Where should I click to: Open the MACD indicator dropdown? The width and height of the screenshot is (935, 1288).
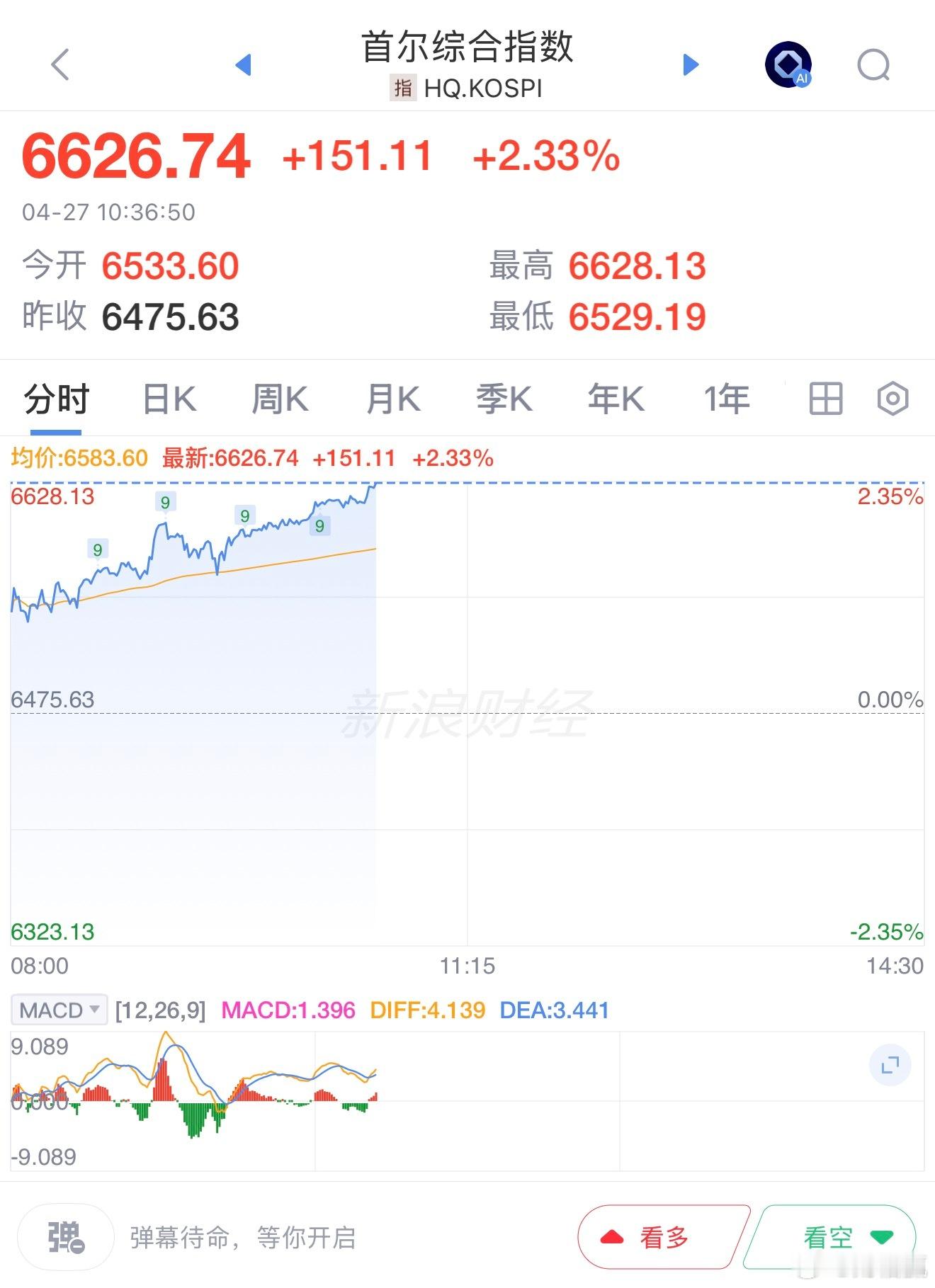click(59, 1010)
